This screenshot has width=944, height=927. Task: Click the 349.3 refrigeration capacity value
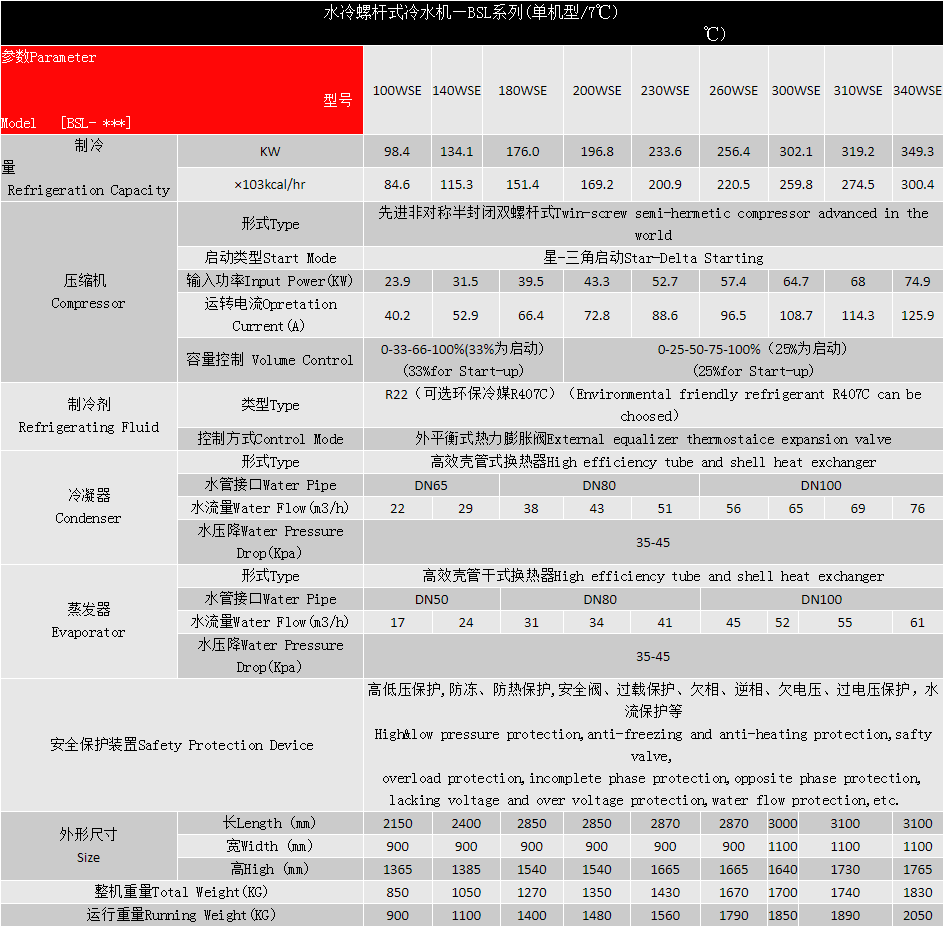point(917,152)
